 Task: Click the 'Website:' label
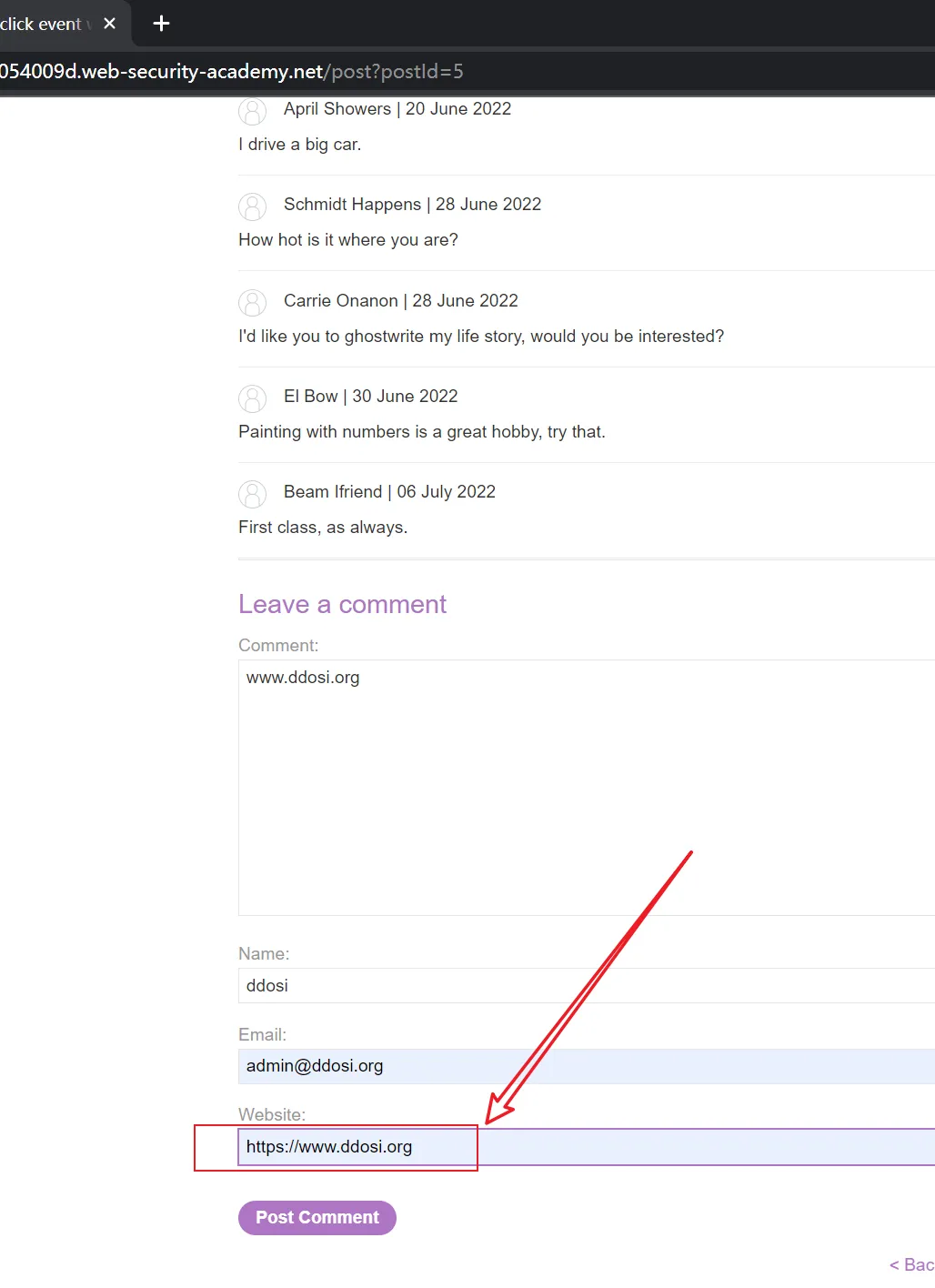272,1115
